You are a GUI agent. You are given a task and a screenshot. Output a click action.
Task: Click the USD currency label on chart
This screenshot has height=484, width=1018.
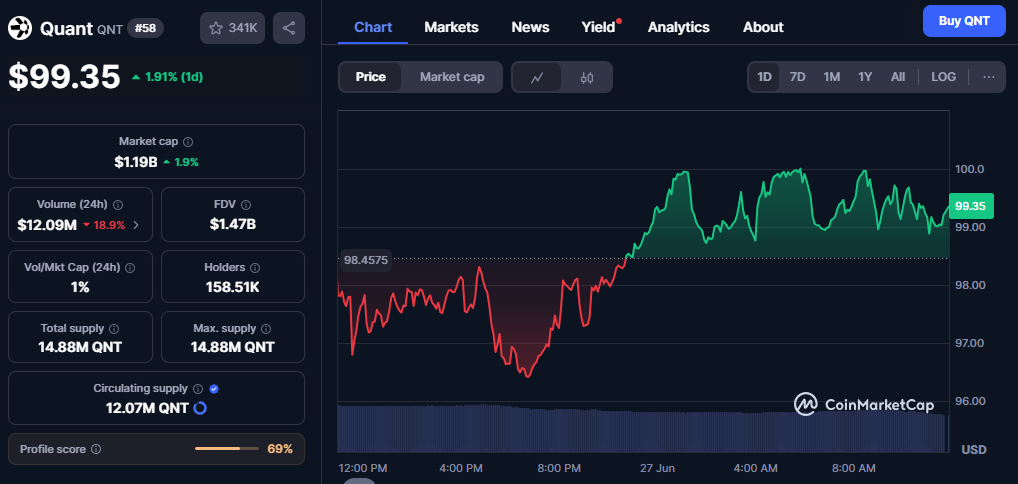click(x=974, y=450)
